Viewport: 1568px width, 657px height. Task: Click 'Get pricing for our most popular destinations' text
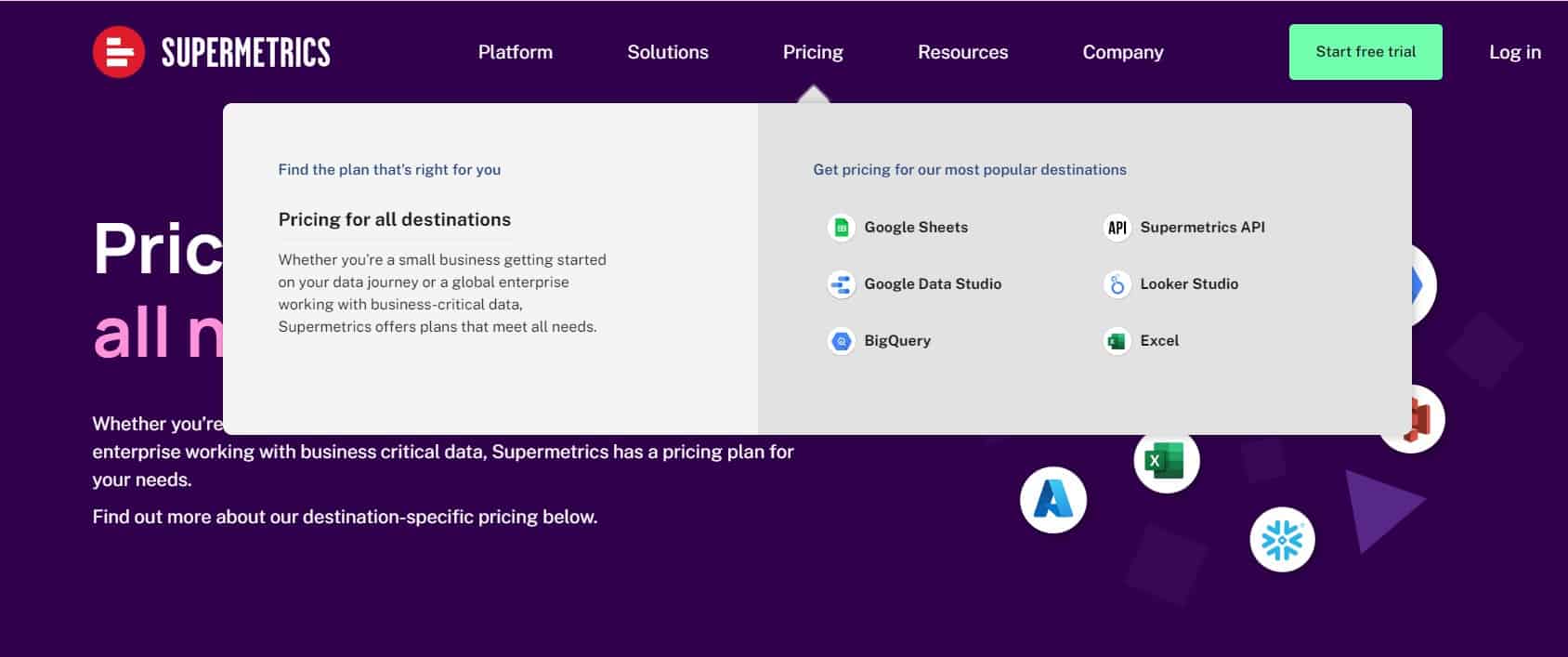[970, 170]
